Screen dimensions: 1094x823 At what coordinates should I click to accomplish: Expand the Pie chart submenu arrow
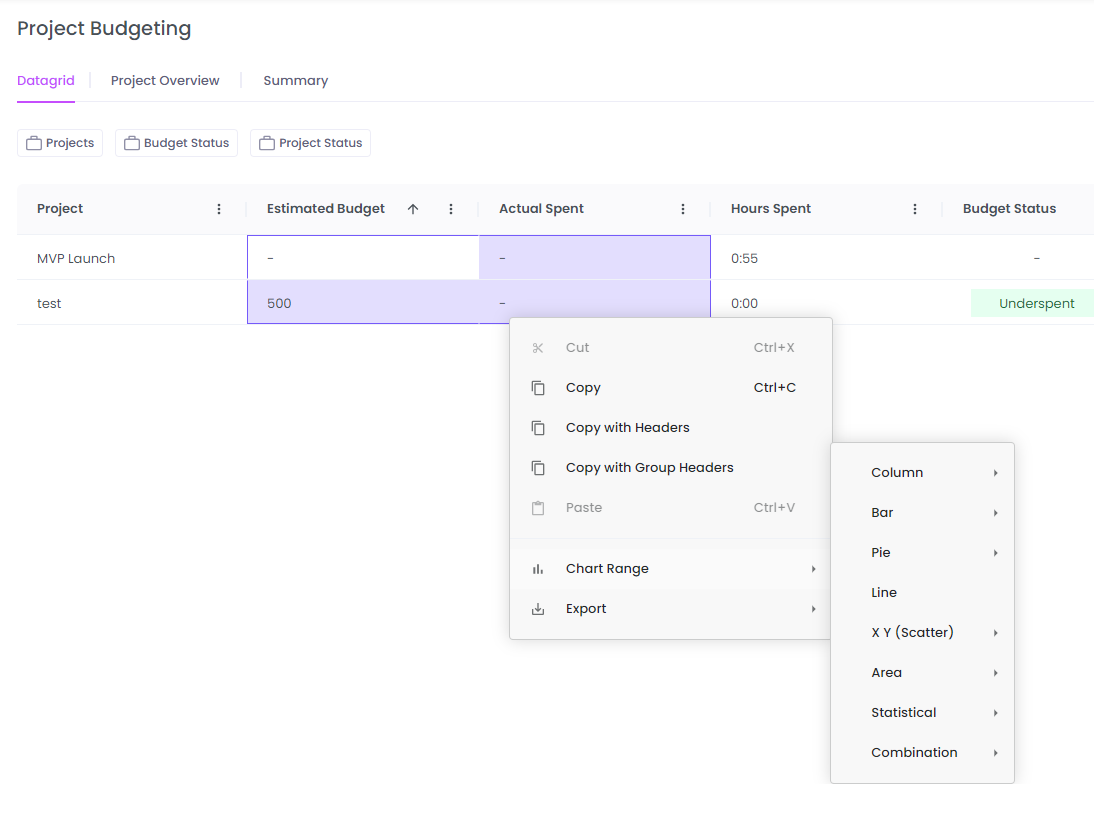coord(995,552)
